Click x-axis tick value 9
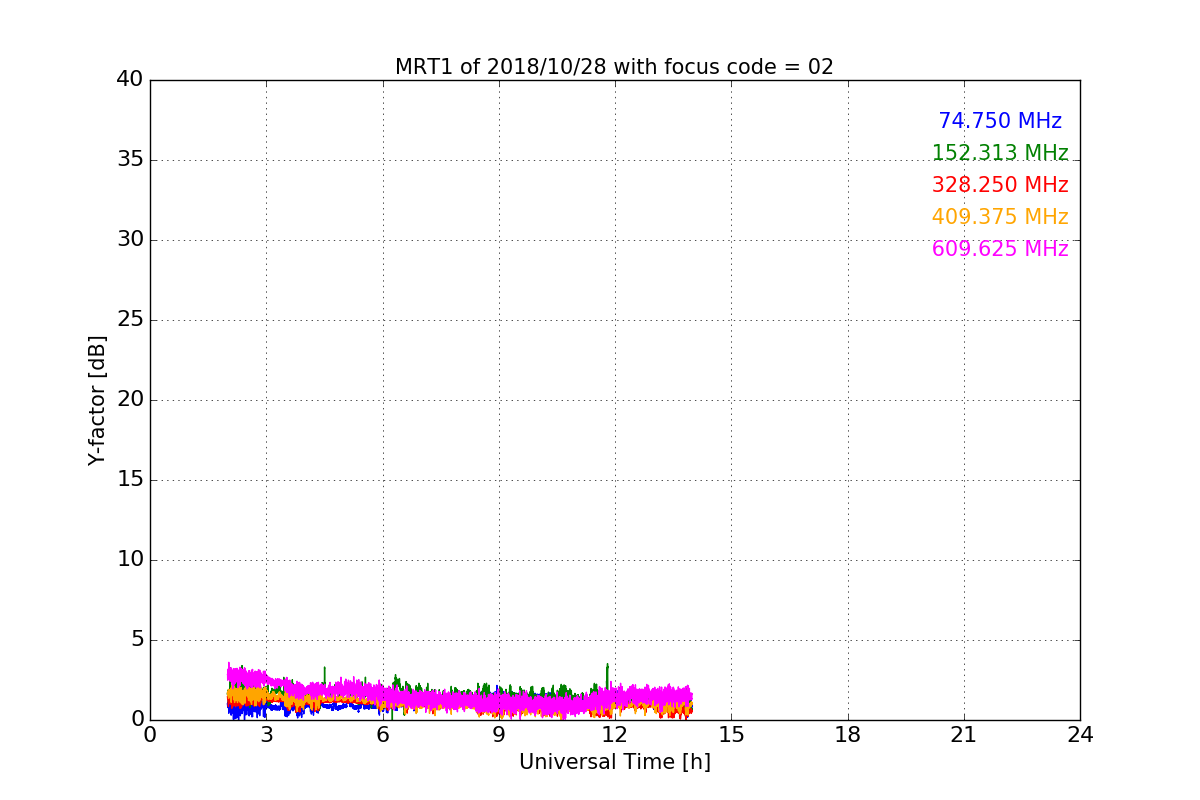The height and width of the screenshot is (800, 1200). 499,734
